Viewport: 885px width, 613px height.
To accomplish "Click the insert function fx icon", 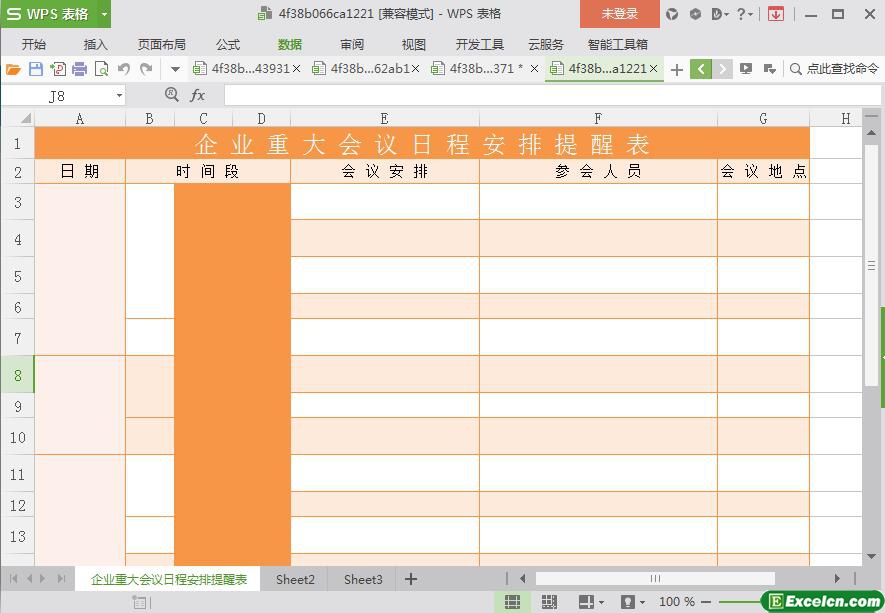I will 198,95.
